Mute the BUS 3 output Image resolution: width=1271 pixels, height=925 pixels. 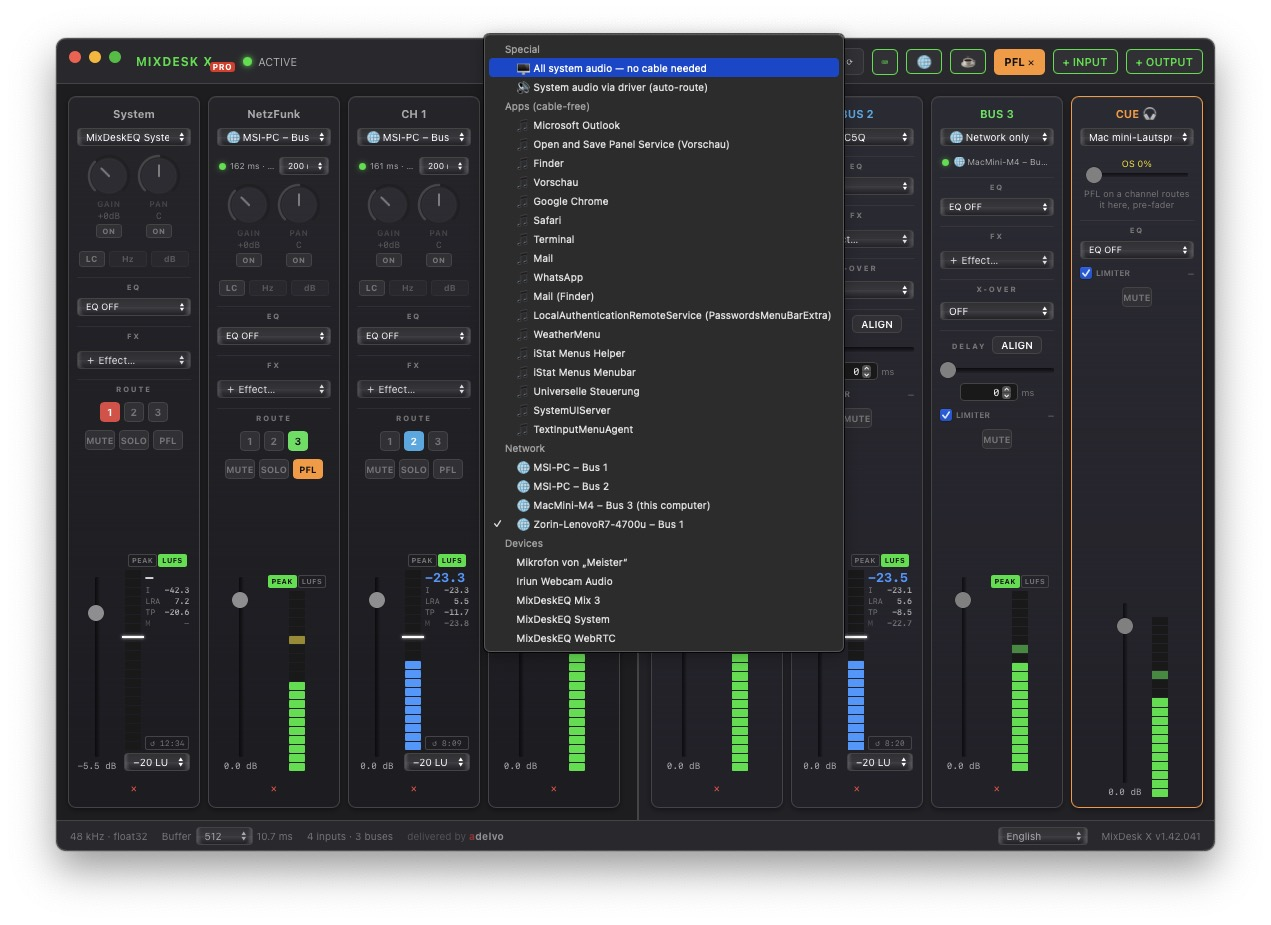point(997,439)
